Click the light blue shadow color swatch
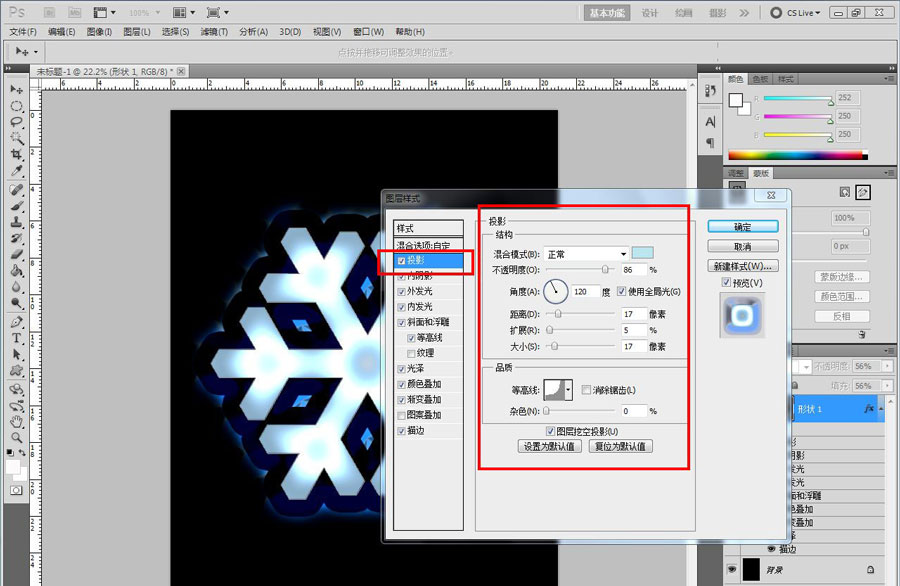This screenshot has height=586, width=900. pyautogui.click(x=642, y=254)
